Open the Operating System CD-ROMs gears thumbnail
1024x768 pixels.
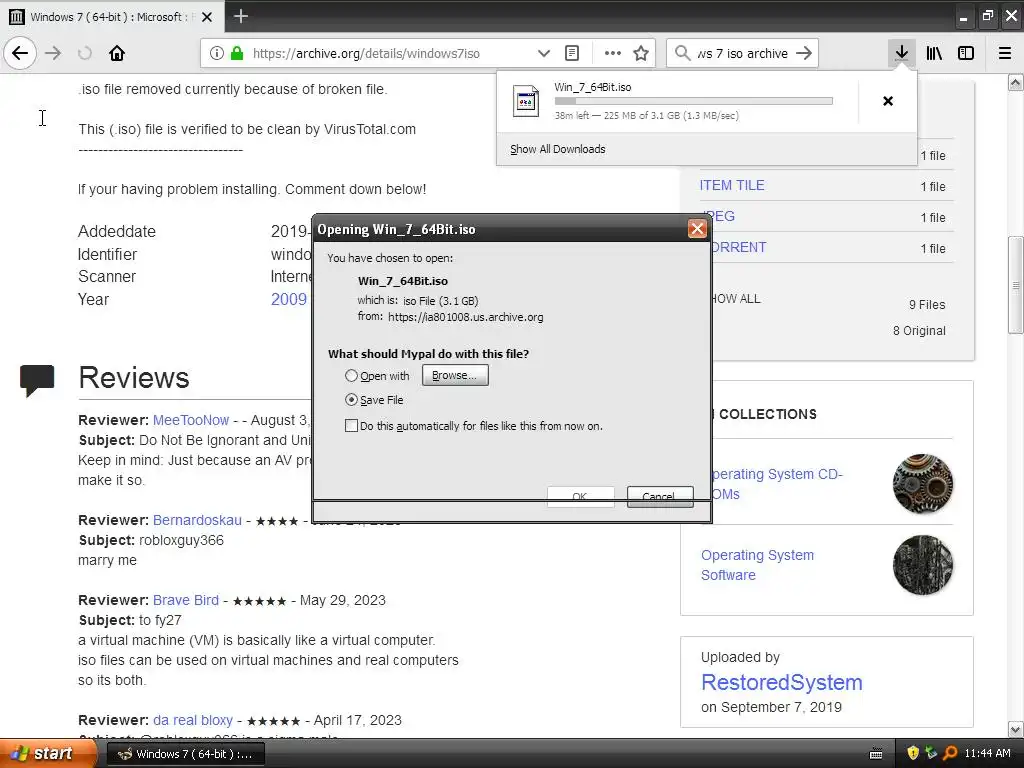(x=922, y=484)
